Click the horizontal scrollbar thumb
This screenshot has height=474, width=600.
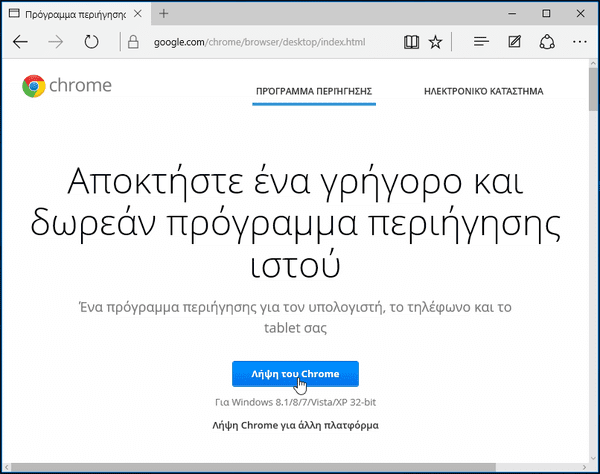[253, 467]
